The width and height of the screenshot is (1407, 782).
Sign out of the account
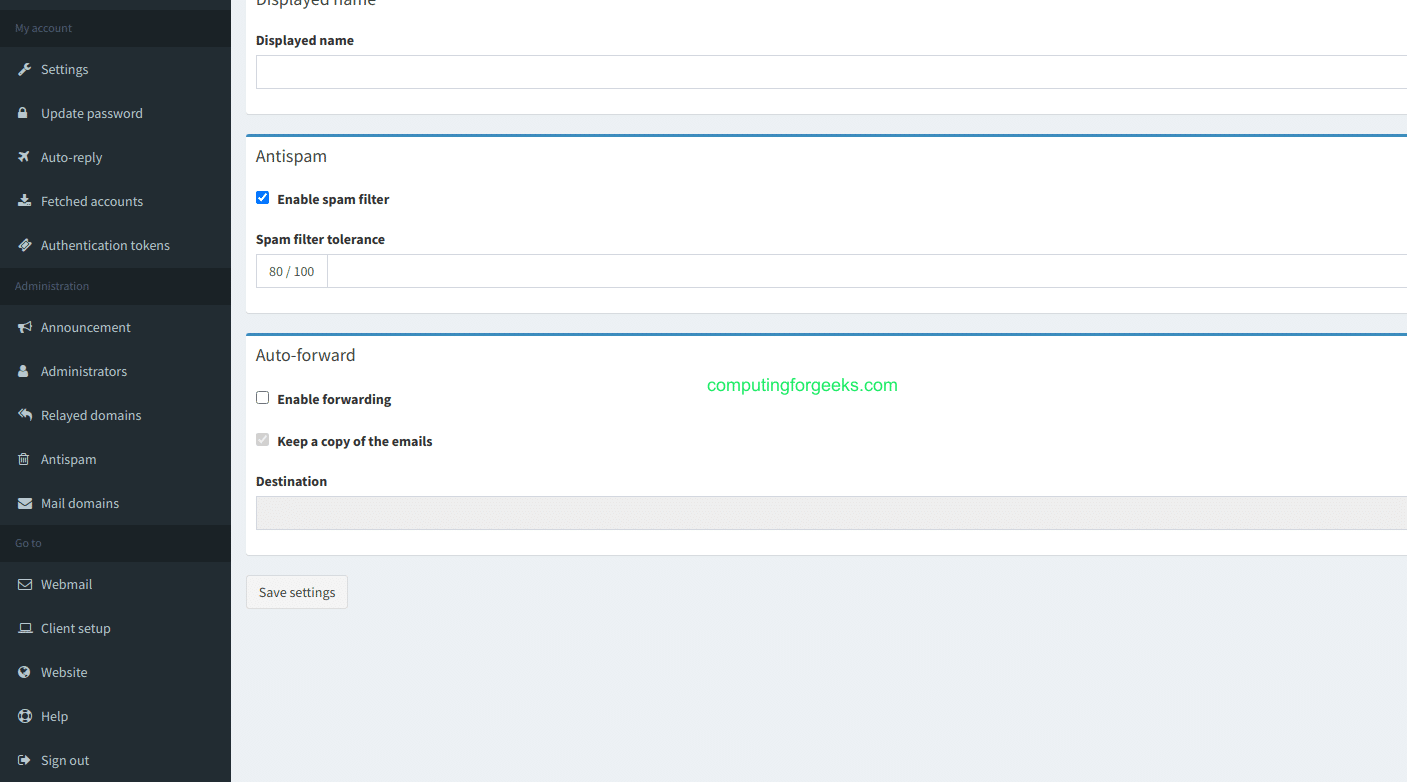[x=63, y=760]
